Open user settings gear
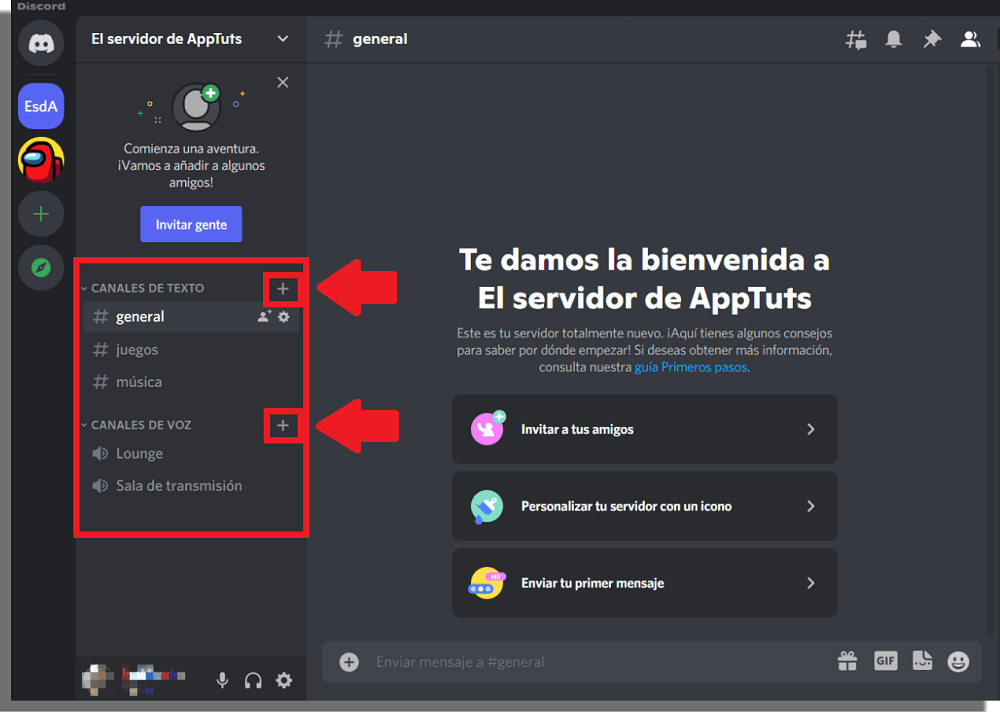 tap(284, 680)
